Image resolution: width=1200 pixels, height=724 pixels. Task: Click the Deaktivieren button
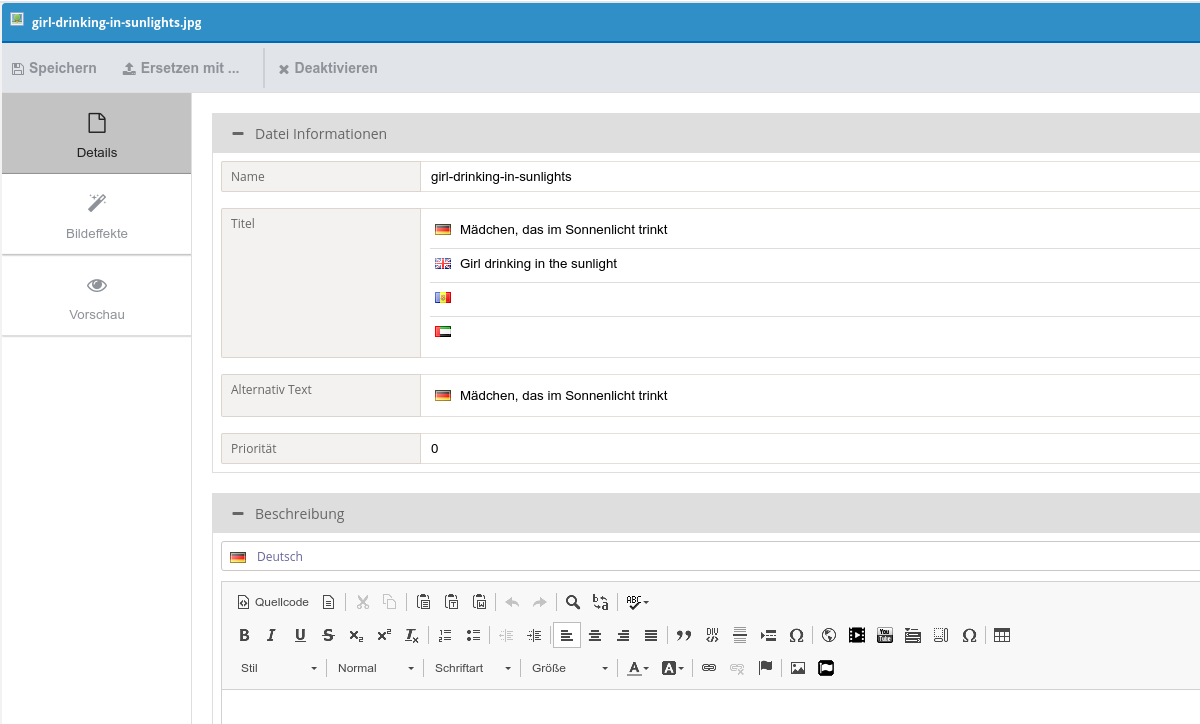328,68
